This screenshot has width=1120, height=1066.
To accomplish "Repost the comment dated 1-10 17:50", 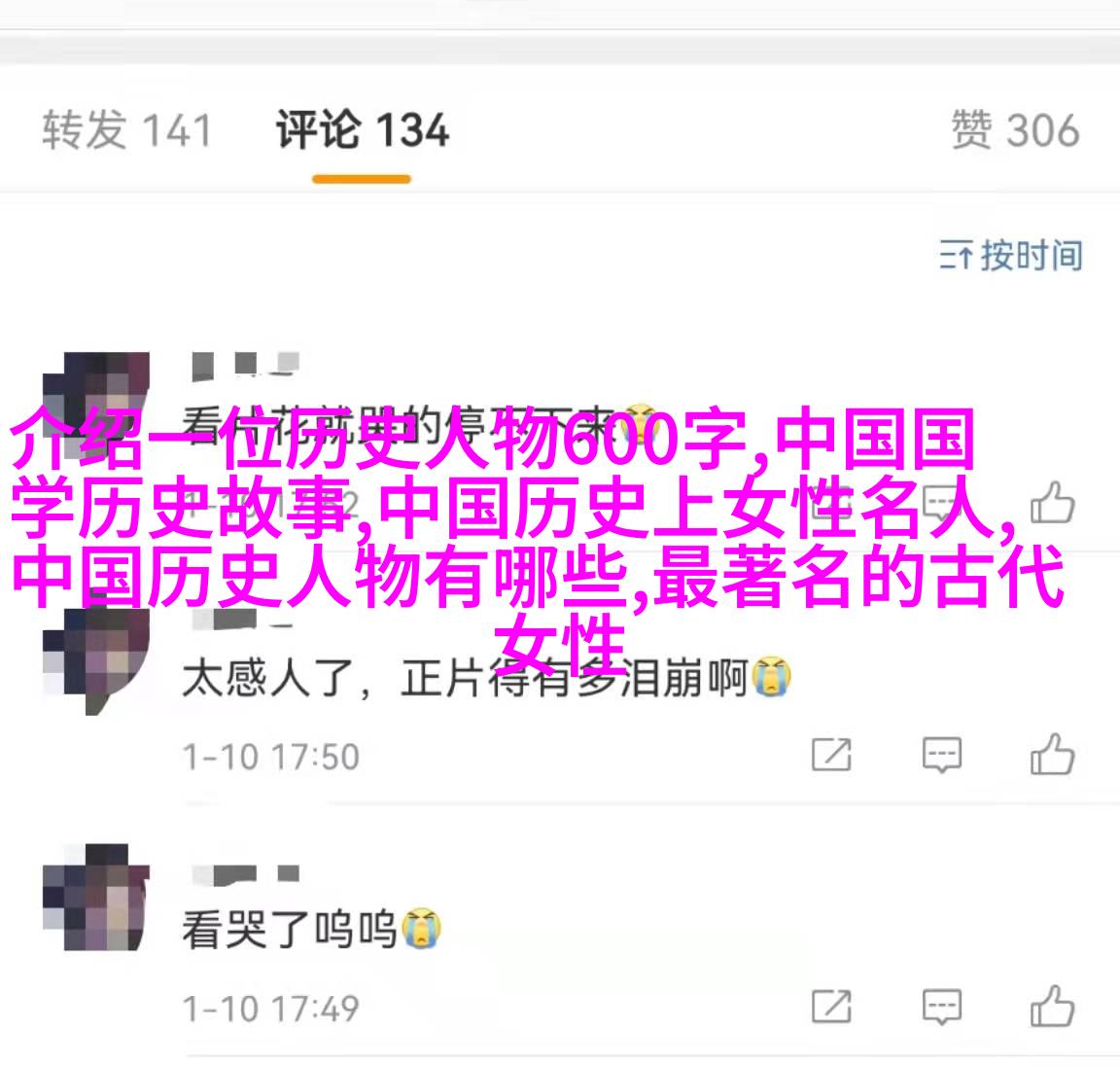I will [x=831, y=755].
